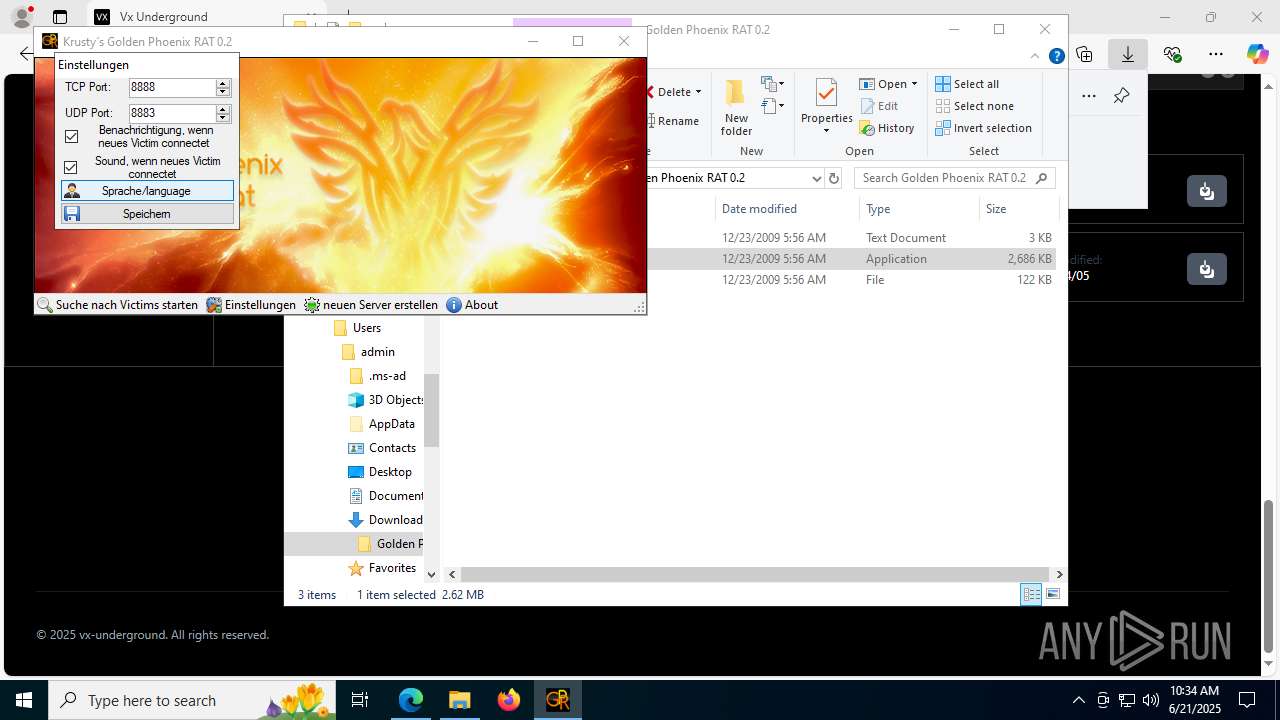Click Rename in Explorer ribbon

673,121
